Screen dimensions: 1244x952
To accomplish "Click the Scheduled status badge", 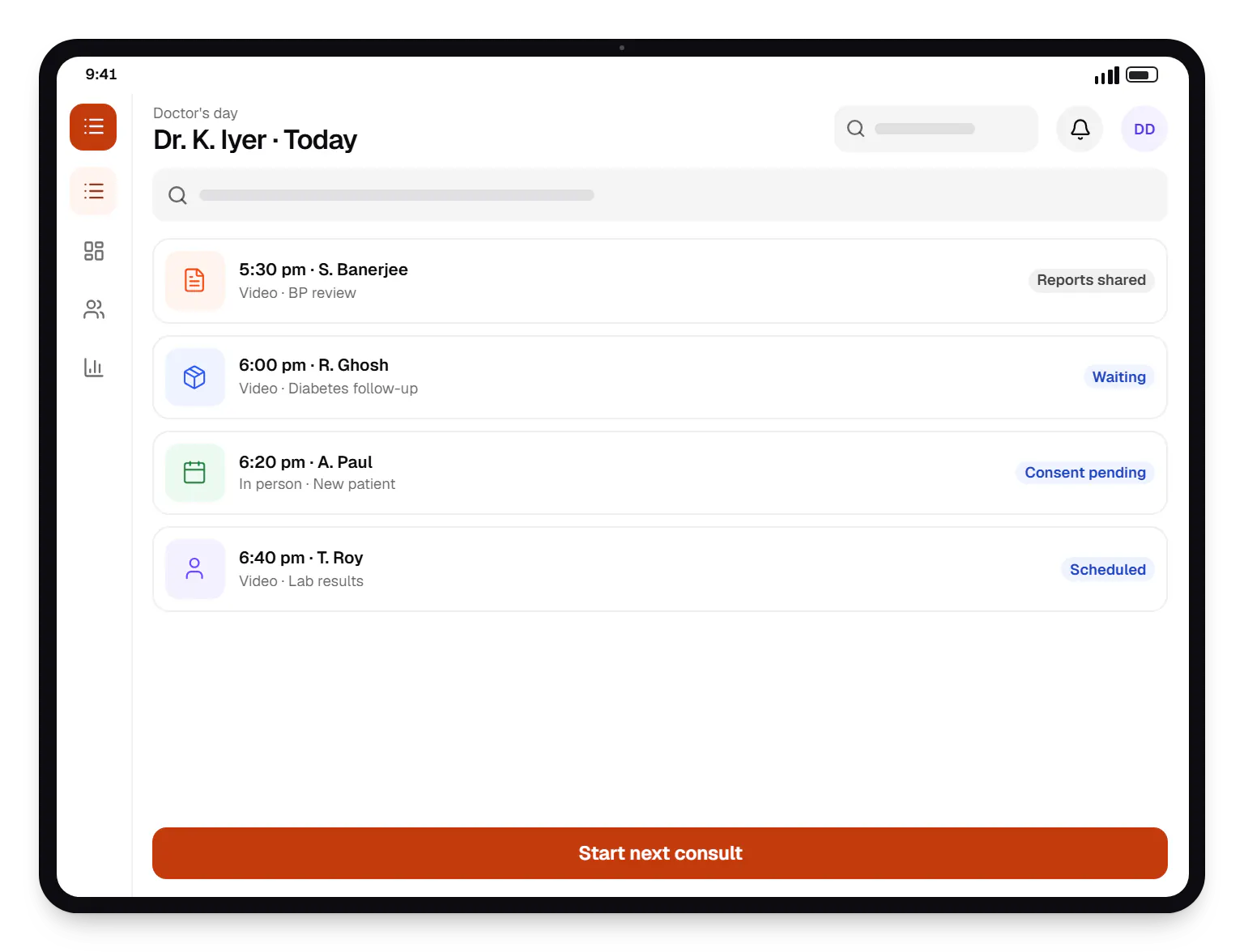I will [1107, 570].
